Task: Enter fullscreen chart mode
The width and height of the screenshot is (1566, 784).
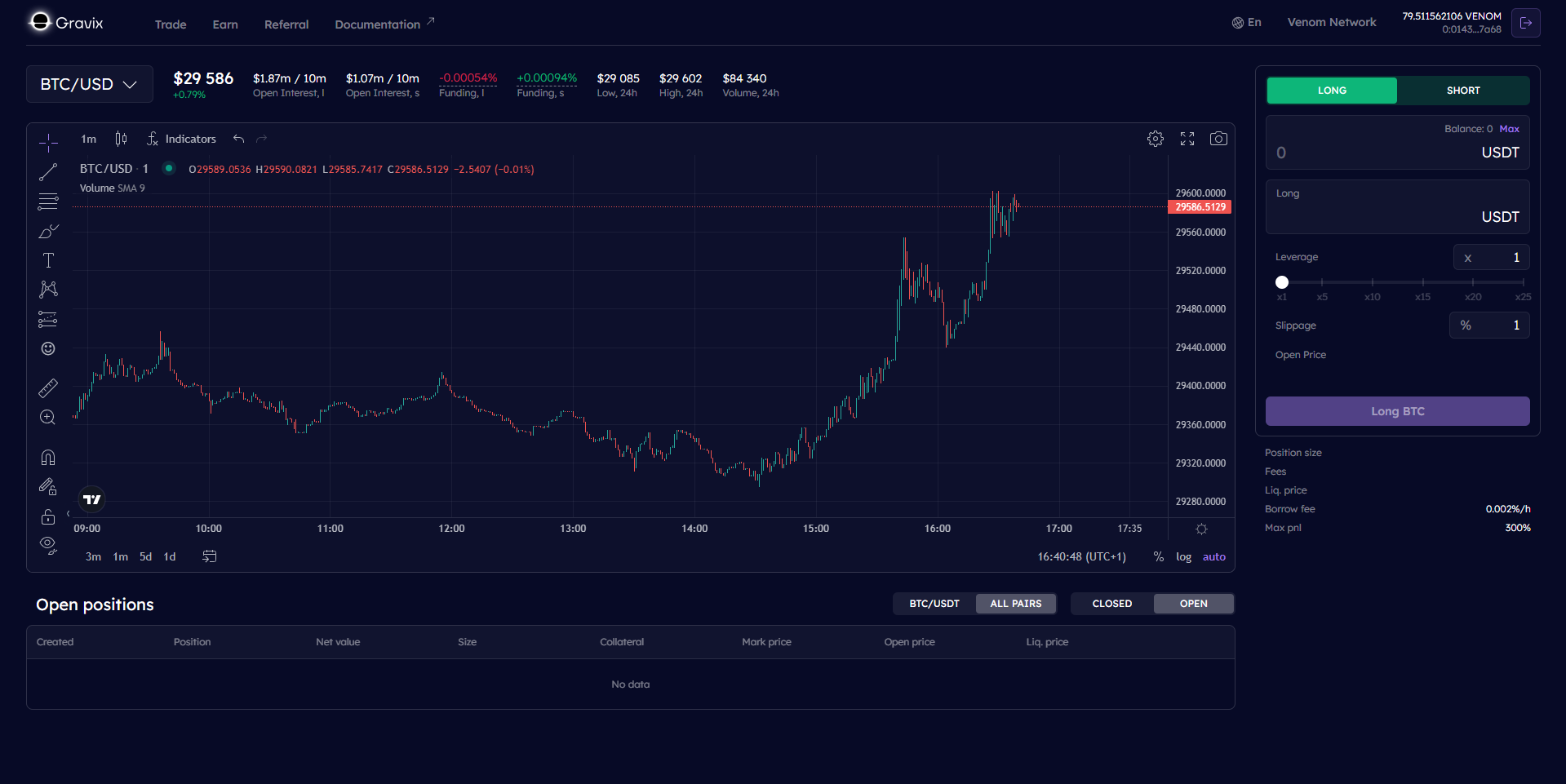Action: [x=1187, y=139]
